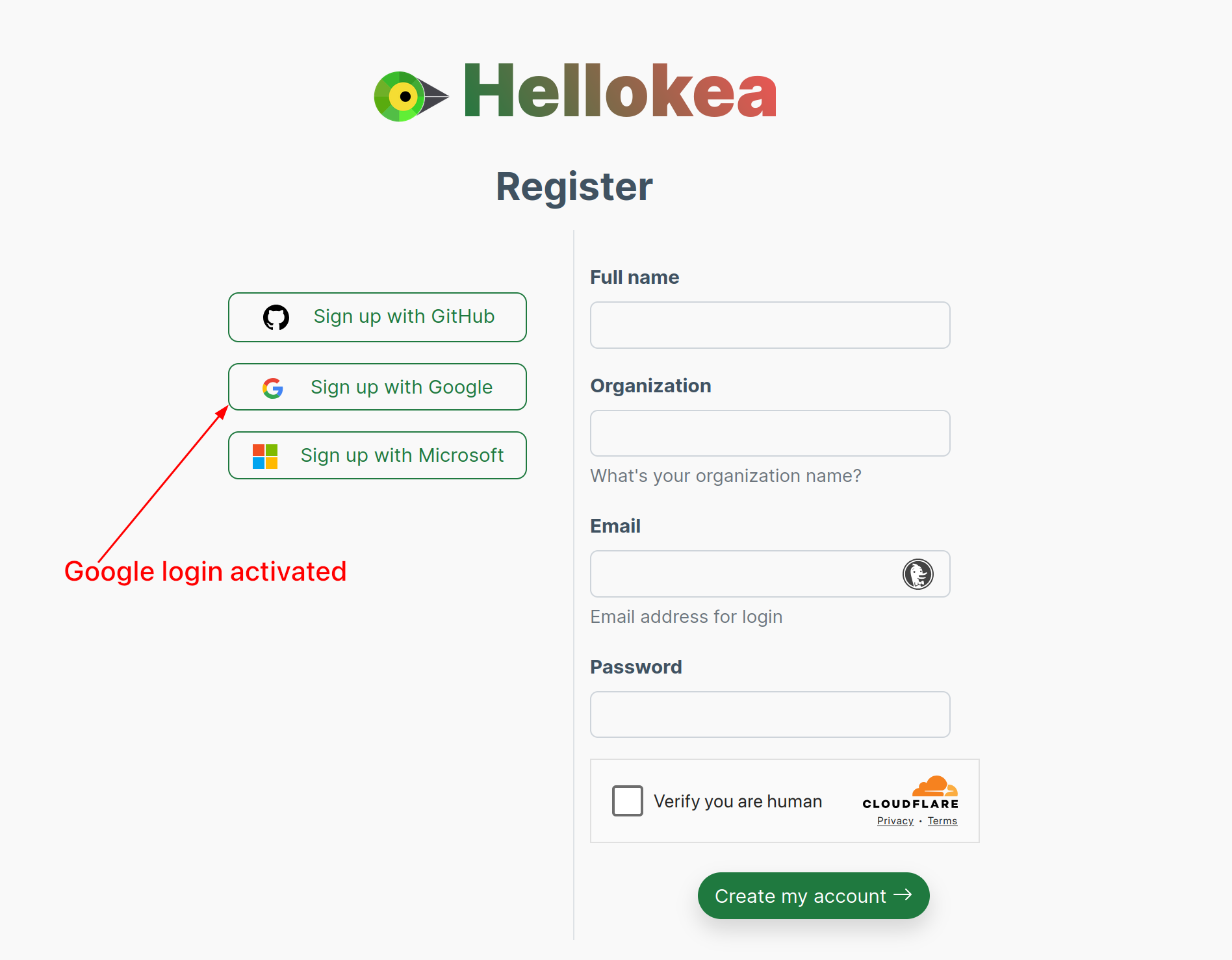The height and width of the screenshot is (960, 1232).
Task: Click the GitHub logo icon on the signup button
Action: coord(276,318)
